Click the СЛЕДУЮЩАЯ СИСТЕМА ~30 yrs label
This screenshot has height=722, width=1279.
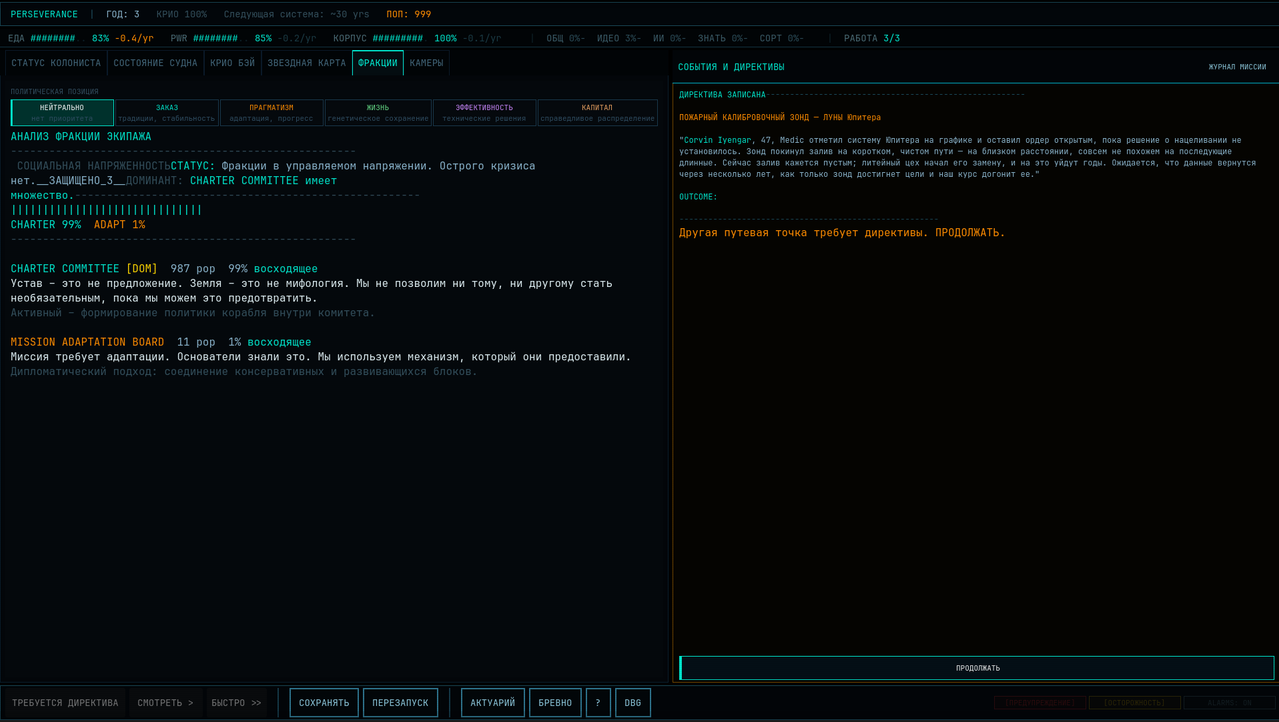(297, 14)
